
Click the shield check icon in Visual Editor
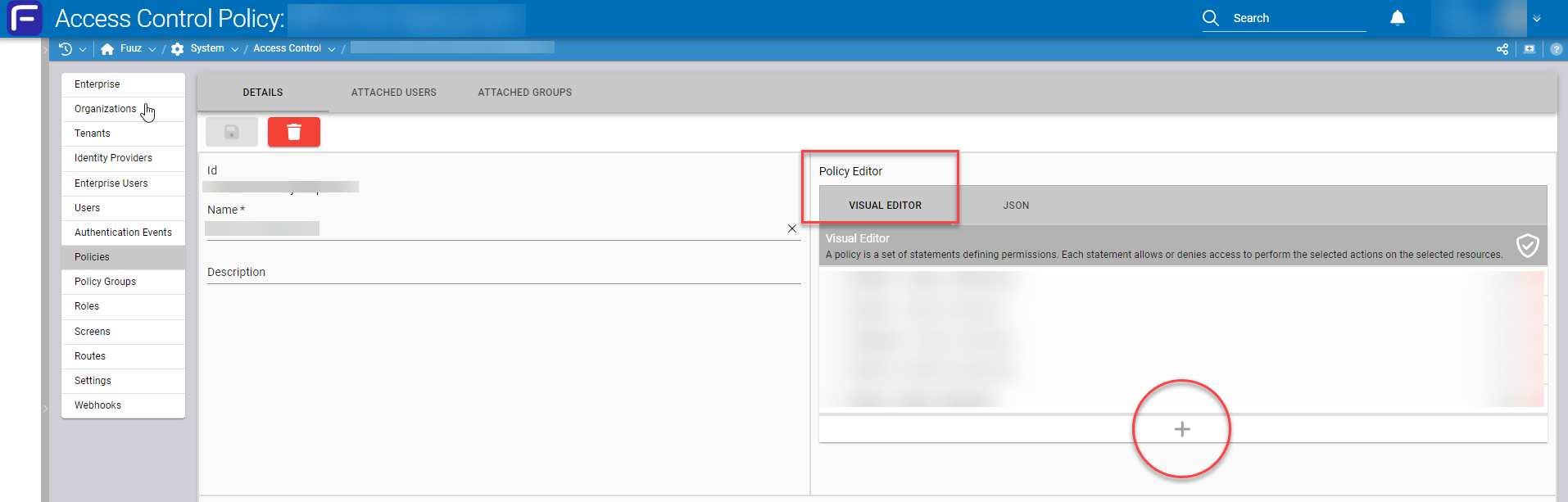point(1527,246)
